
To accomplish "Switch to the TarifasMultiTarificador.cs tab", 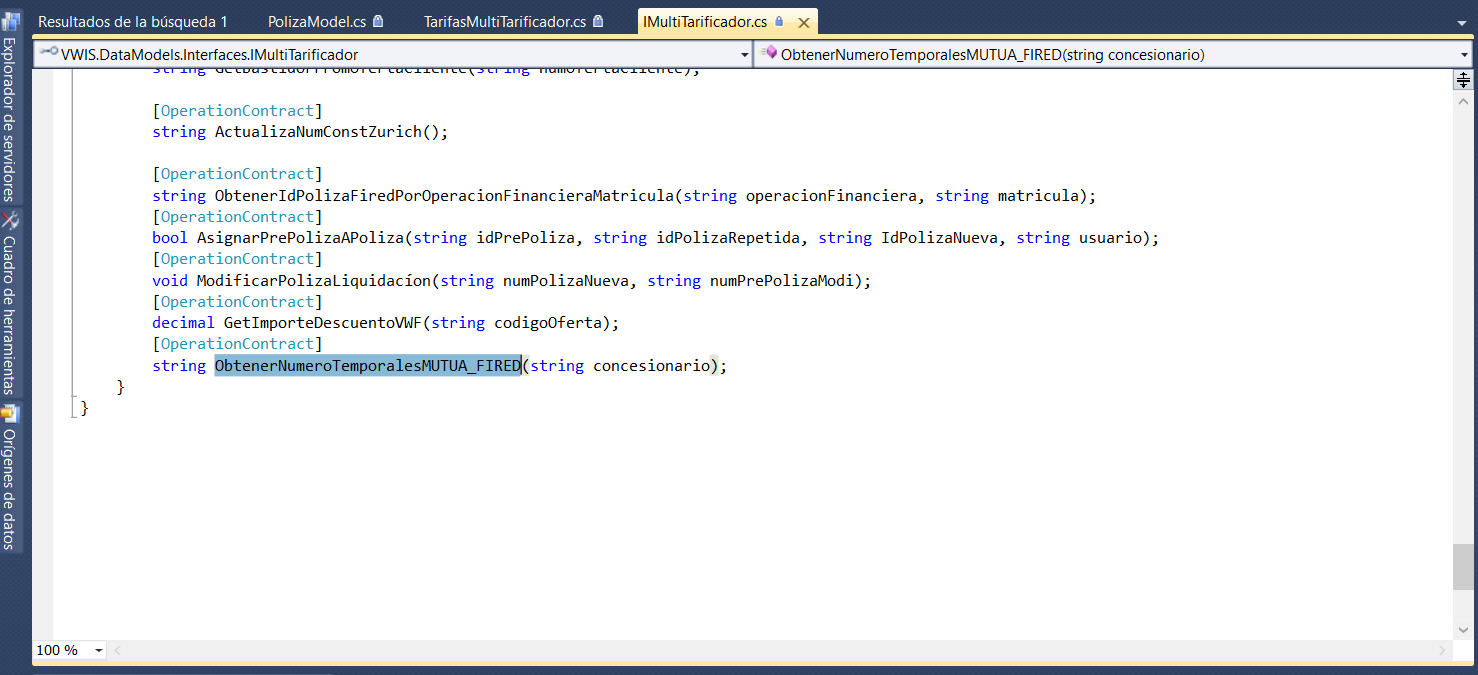I will pos(504,21).
